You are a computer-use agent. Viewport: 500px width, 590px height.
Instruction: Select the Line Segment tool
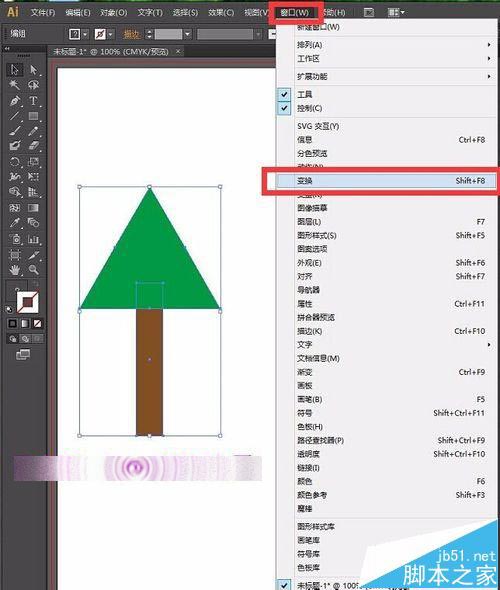click(x=15, y=116)
